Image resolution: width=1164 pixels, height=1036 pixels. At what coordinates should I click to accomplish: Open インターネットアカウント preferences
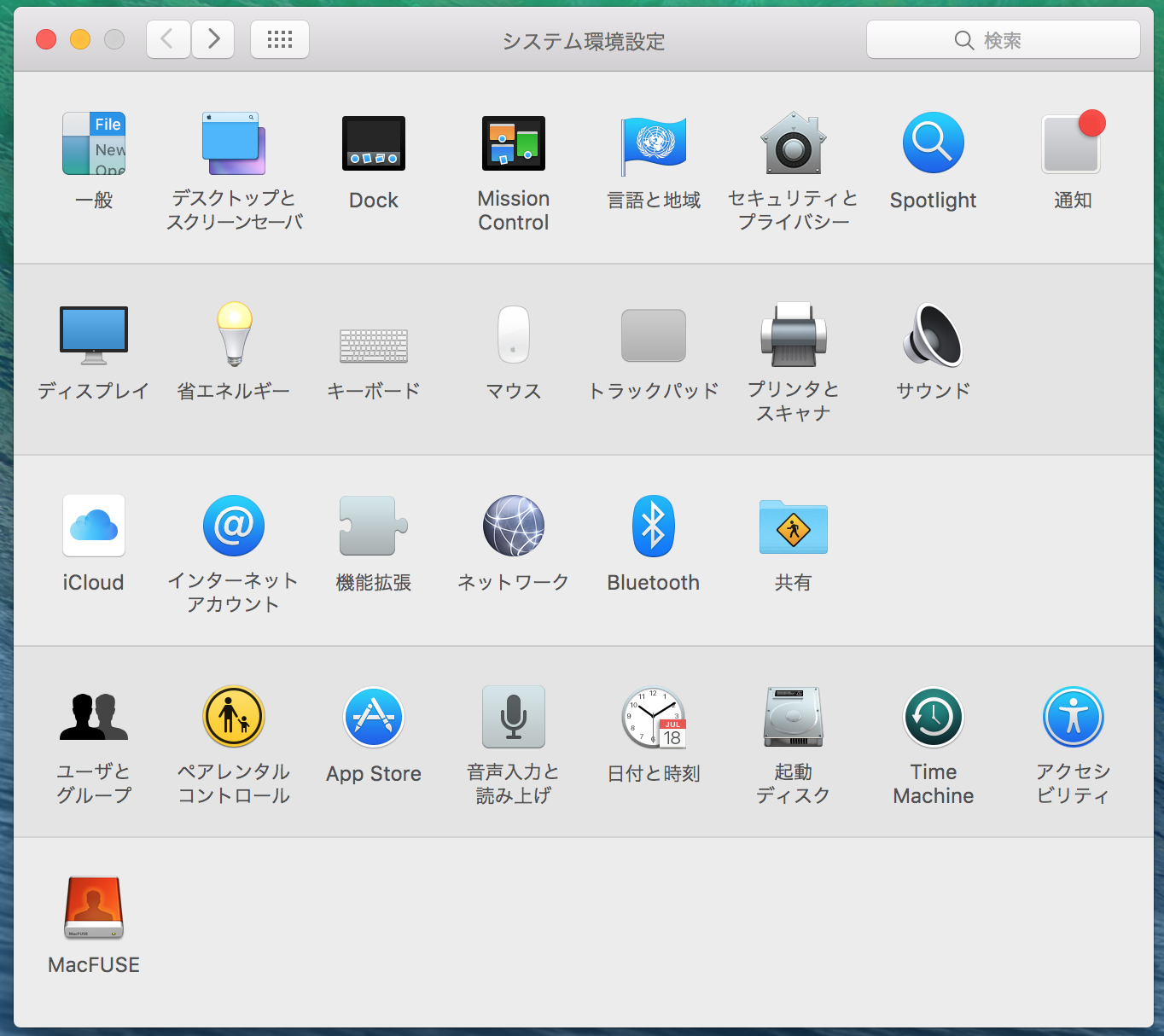tap(234, 526)
